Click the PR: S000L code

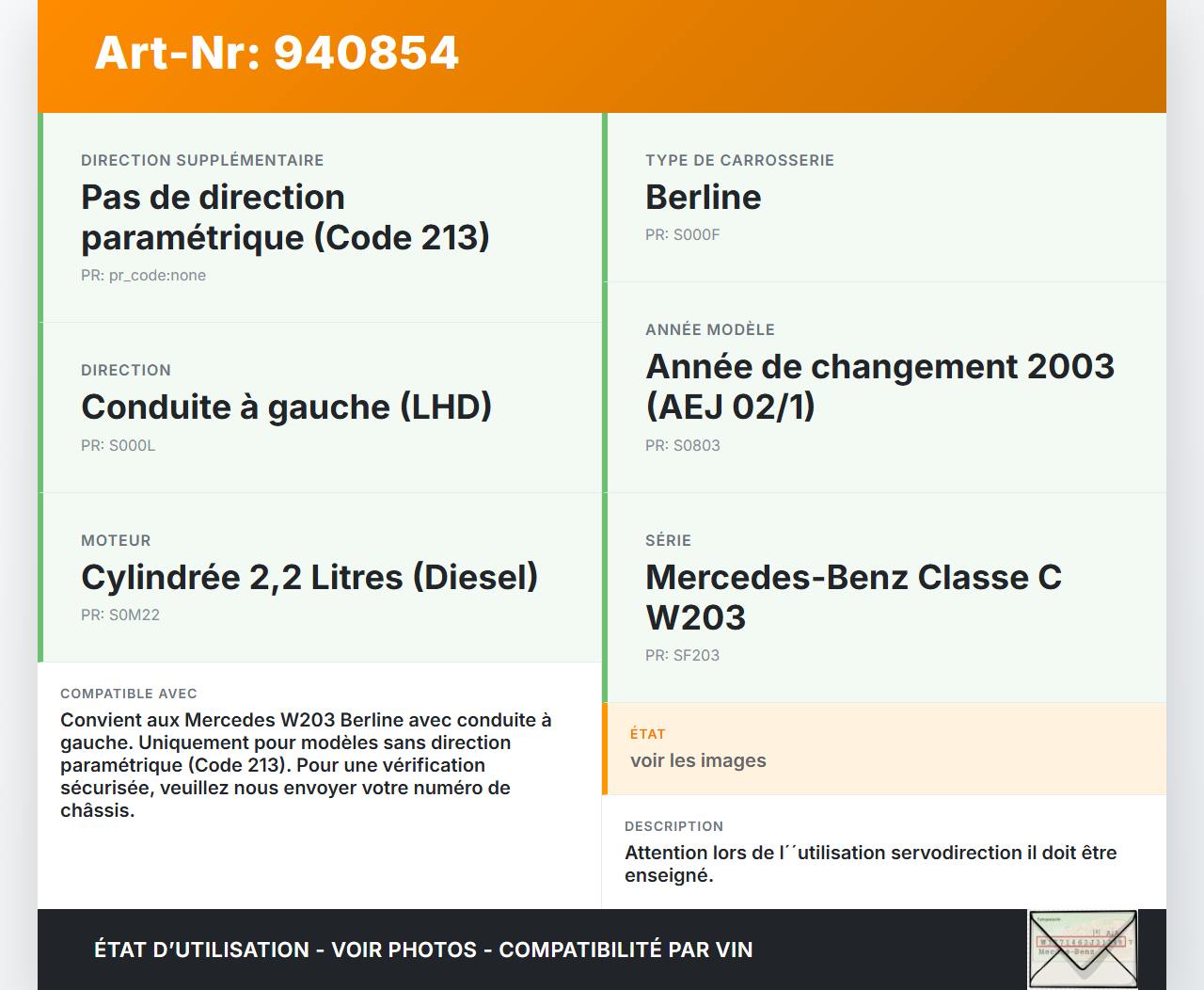118,446
